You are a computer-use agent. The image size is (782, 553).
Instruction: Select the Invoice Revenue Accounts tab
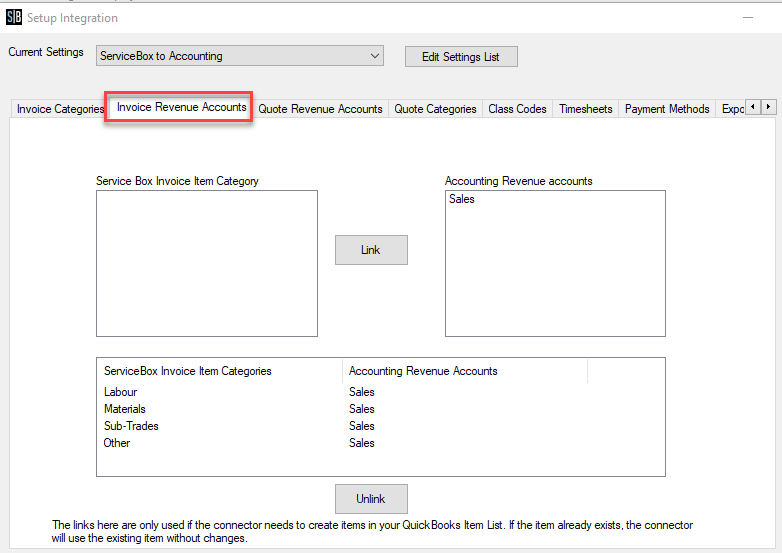(182, 107)
